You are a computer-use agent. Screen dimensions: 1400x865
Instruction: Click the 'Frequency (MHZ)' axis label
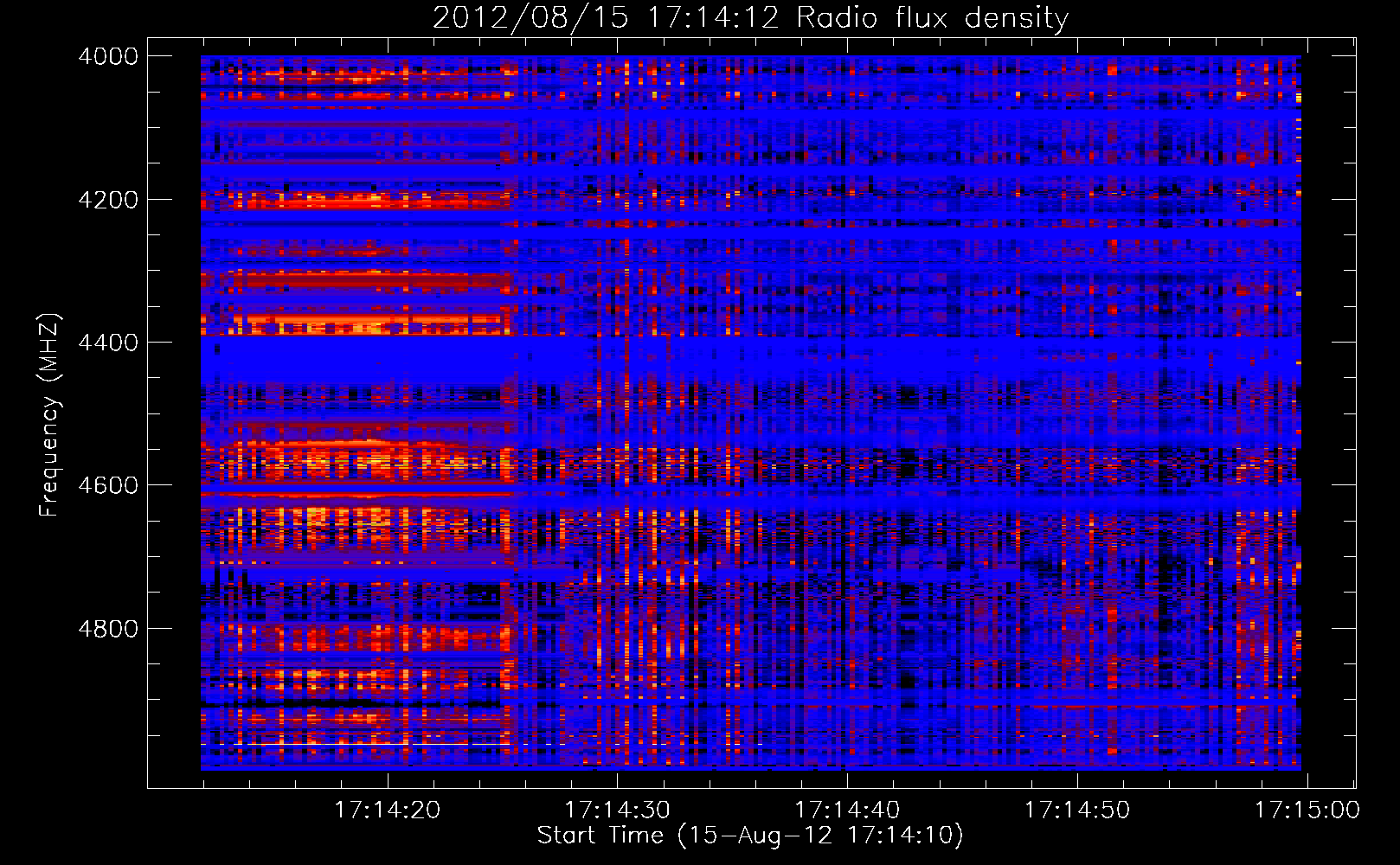pyautogui.click(x=50, y=414)
